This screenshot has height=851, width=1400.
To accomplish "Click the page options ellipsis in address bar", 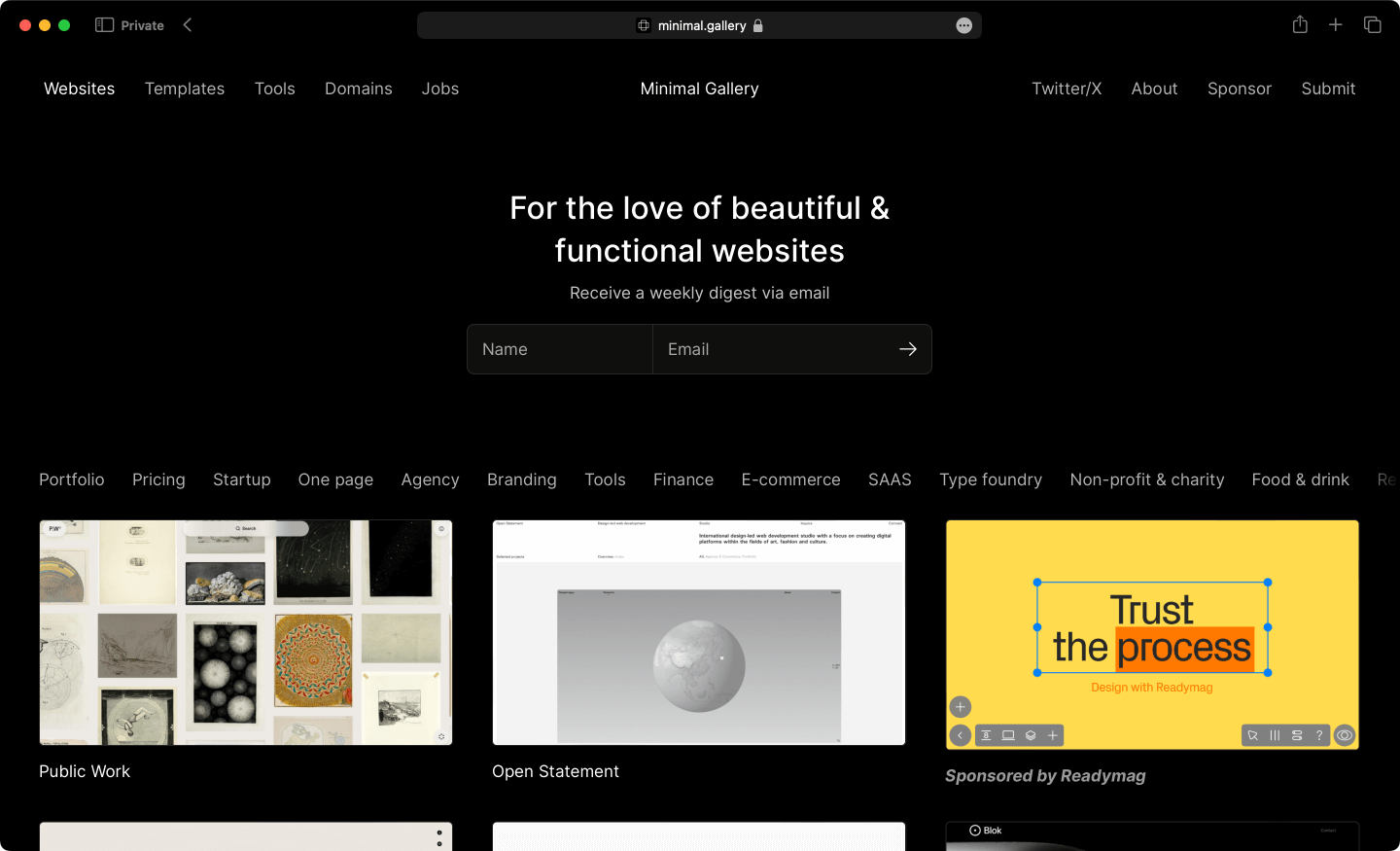I will pos(963,26).
